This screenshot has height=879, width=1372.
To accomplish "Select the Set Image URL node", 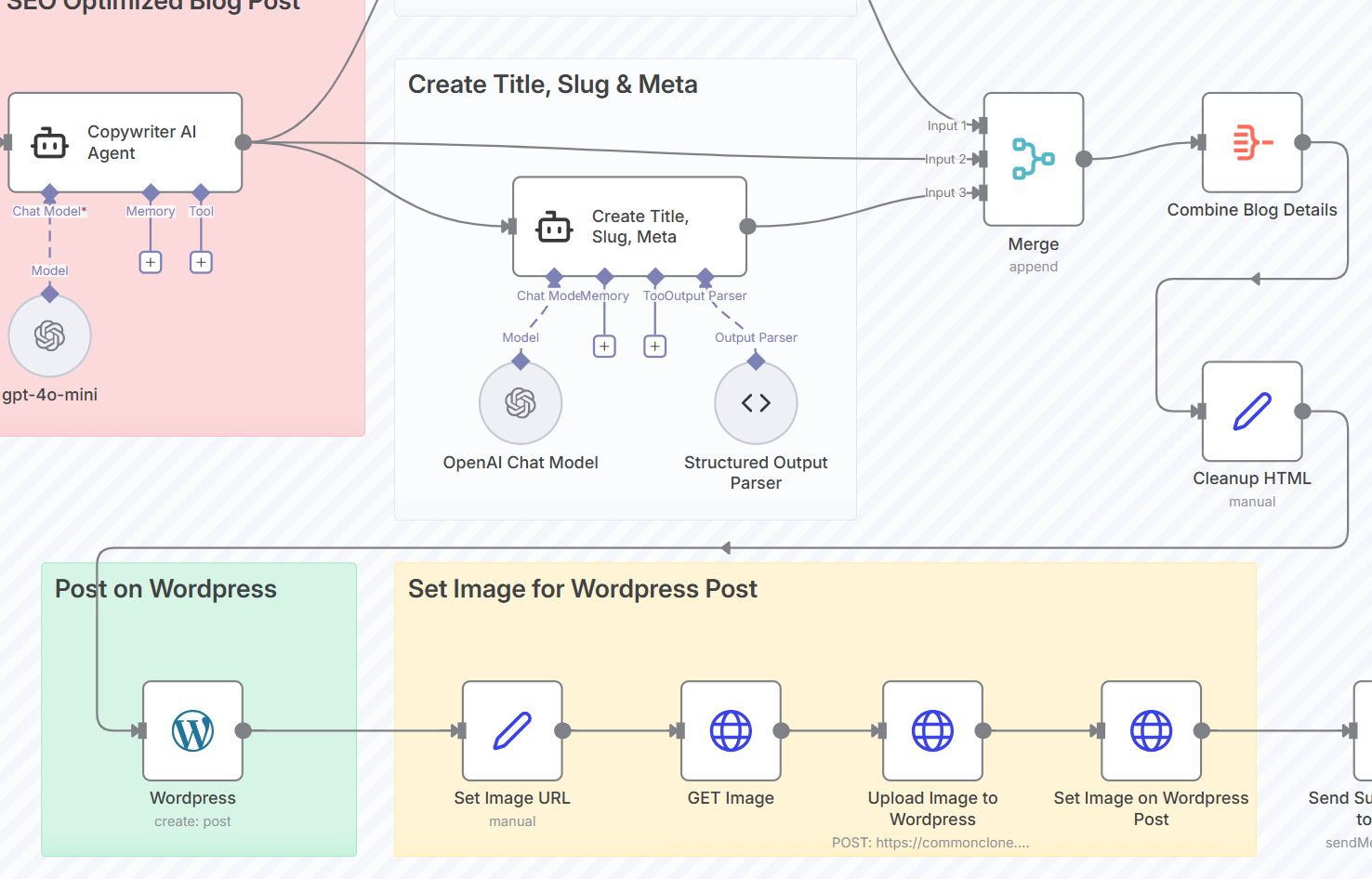I will point(512,731).
